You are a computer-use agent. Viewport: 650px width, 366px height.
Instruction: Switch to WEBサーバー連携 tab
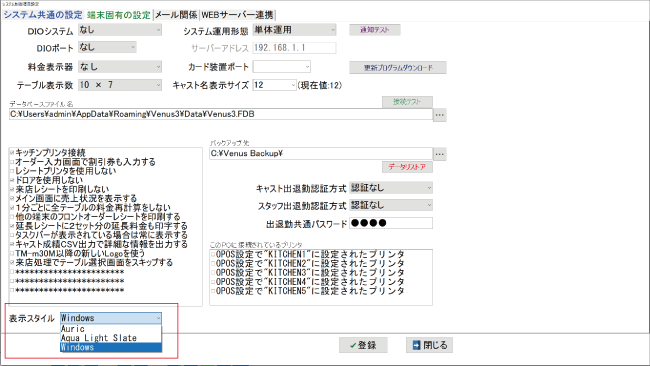[237, 15]
